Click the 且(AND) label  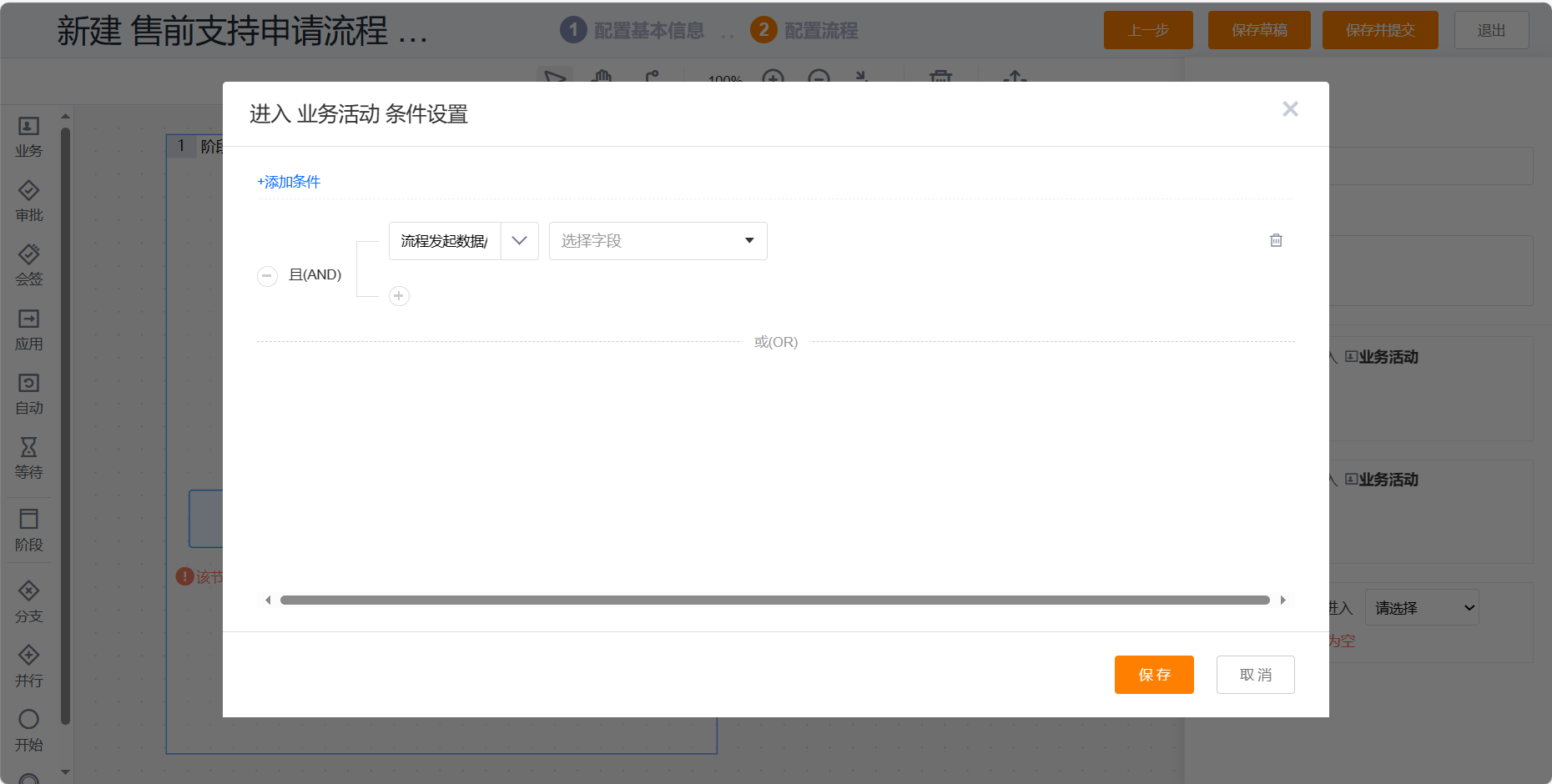[x=315, y=274]
